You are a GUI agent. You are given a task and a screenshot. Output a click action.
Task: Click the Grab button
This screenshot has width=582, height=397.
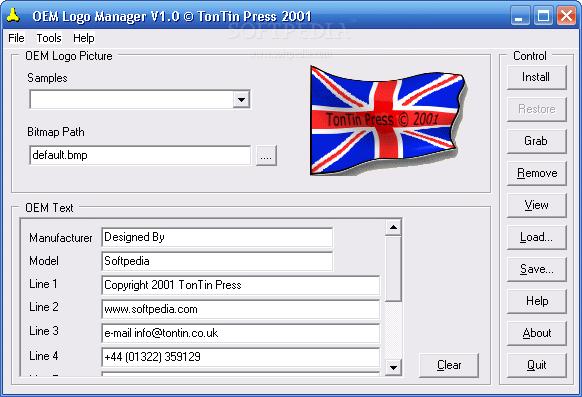click(536, 141)
